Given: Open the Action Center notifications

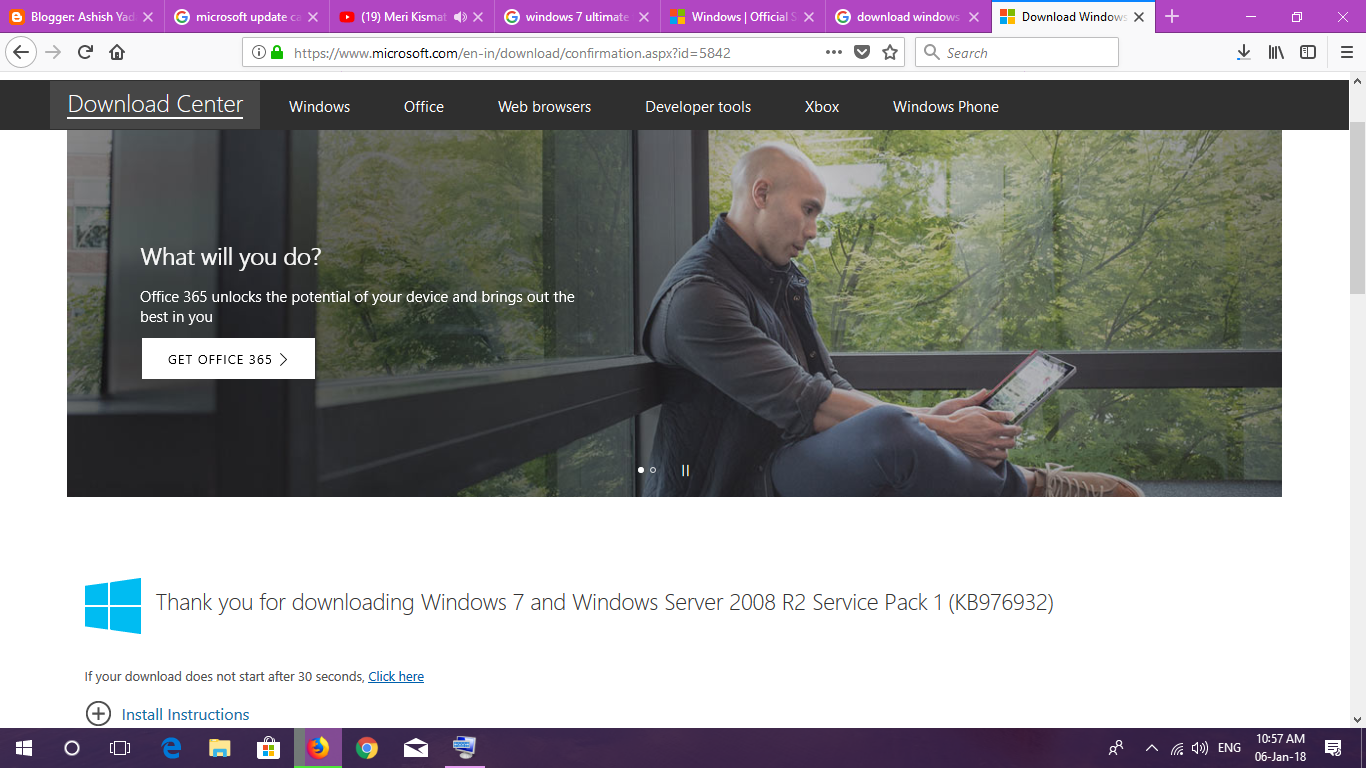Looking at the screenshot, I should [x=1333, y=748].
